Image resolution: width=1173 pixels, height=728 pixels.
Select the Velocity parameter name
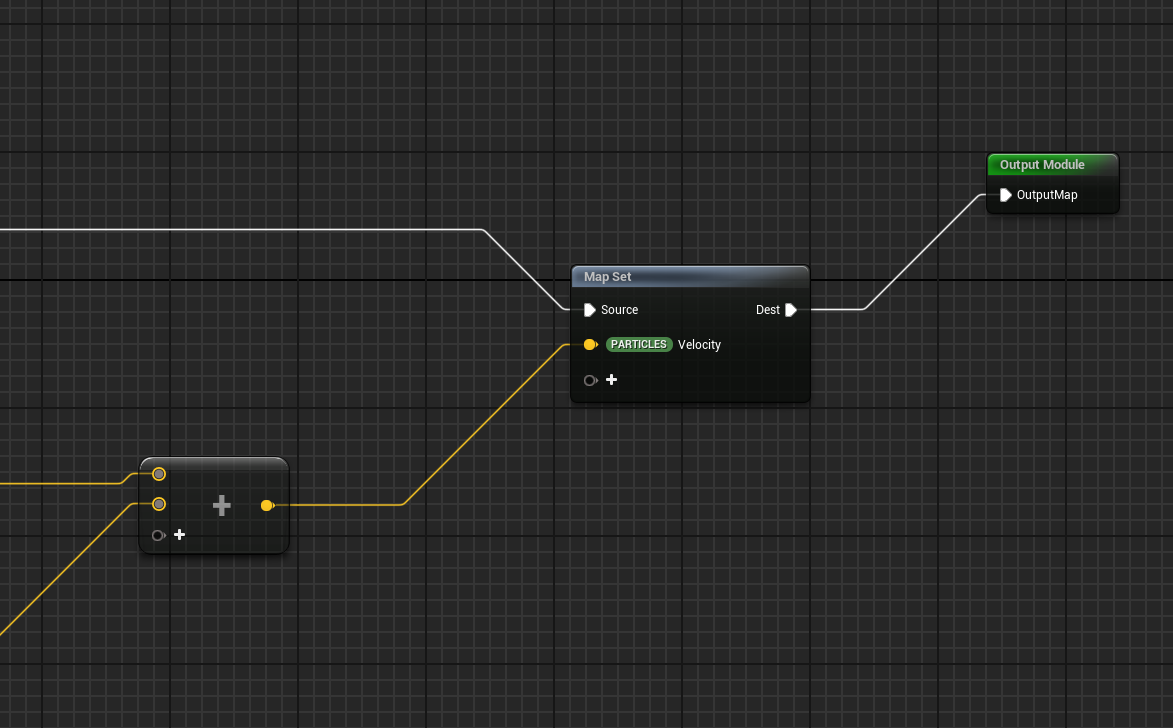click(x=699, y=345)
